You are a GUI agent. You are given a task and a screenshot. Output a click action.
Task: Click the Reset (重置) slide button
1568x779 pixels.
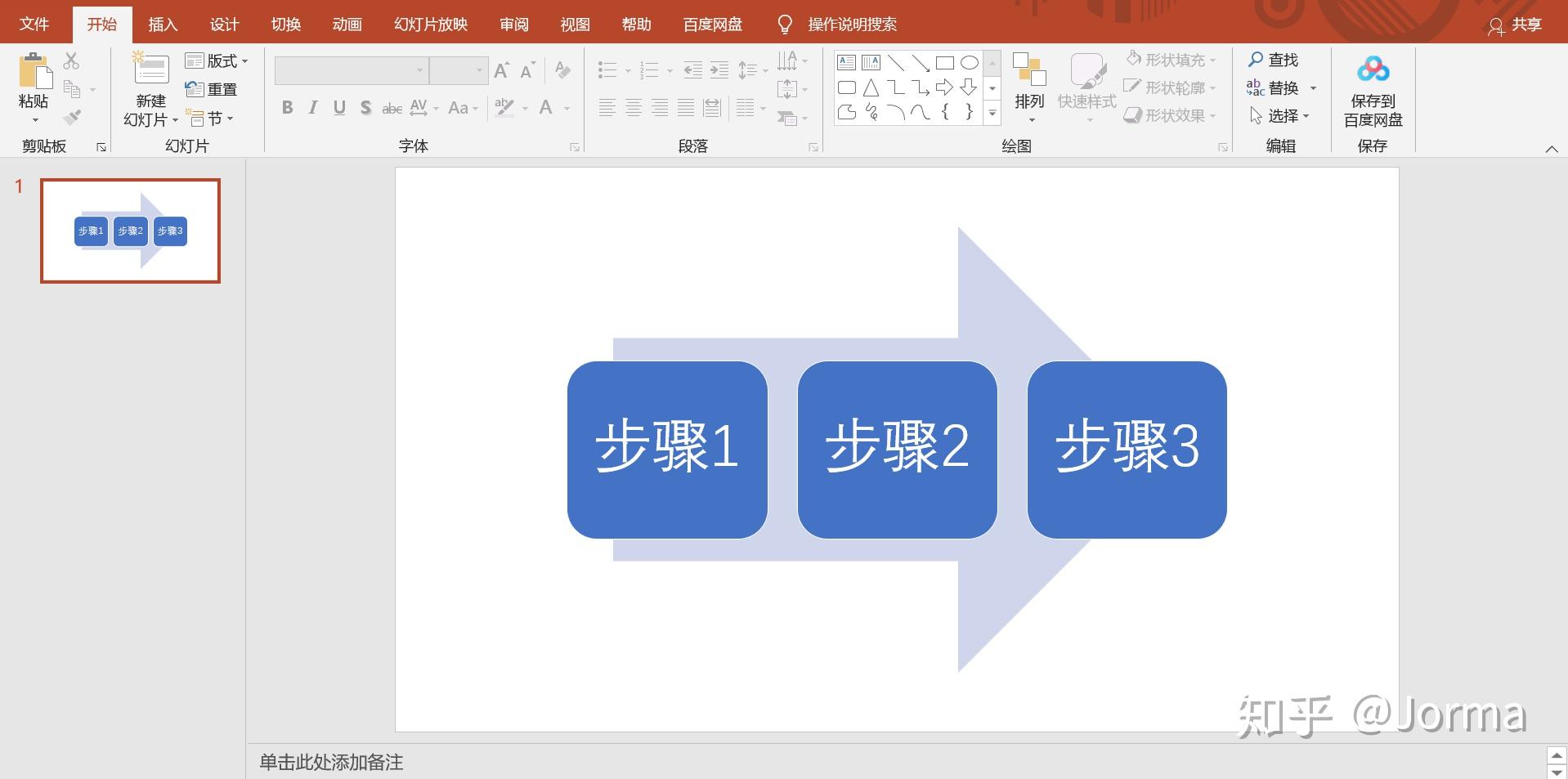tap(211, 89)
